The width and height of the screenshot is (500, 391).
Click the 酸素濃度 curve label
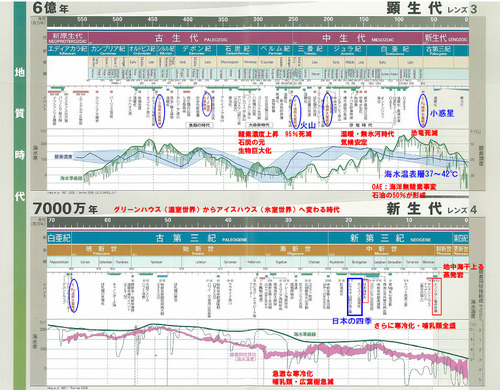64,157
